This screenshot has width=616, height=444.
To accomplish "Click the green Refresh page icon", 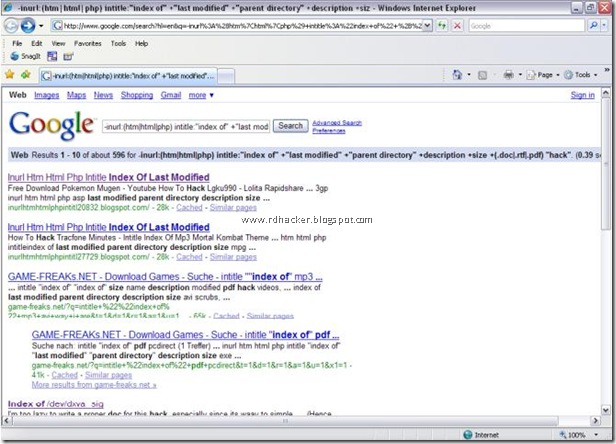I will pos(442,26).
